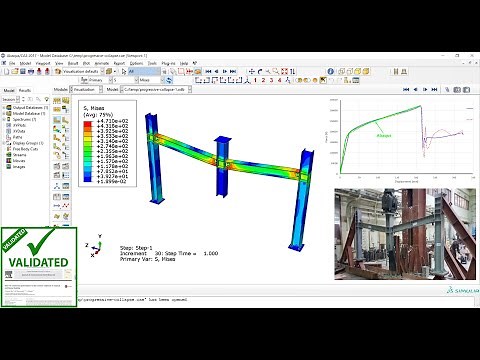Jump to first frame in toolbar
The height and width of the screenshot is (360, 480).
click(208, 71)
